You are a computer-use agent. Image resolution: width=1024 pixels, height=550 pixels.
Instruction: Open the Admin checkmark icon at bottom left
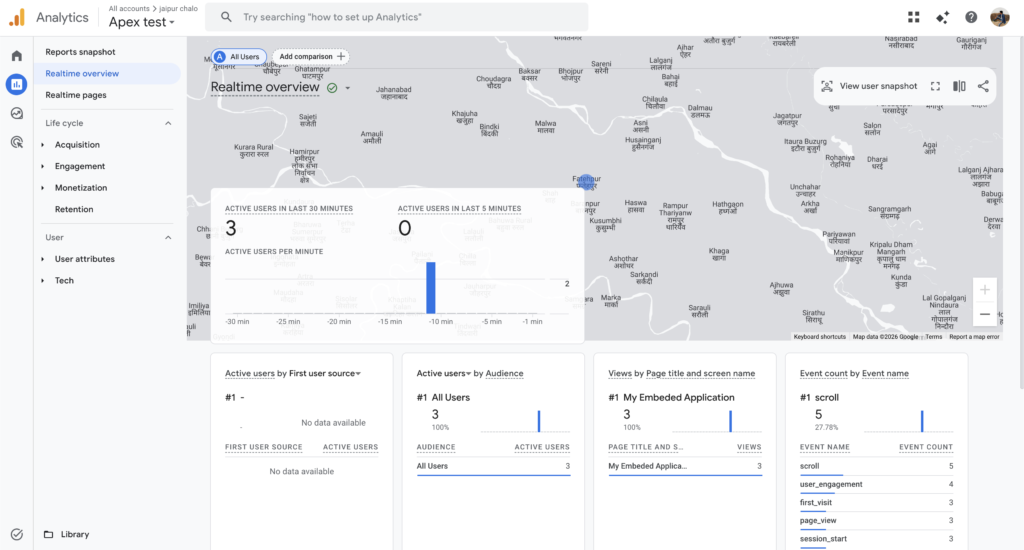[16, 534]
